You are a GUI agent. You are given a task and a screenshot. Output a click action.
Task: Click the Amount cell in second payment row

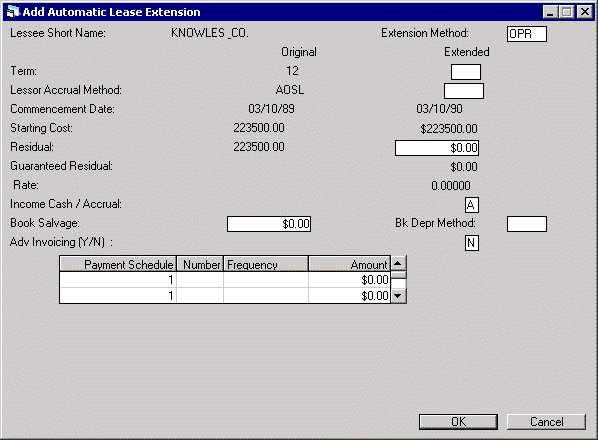(349, 295)
